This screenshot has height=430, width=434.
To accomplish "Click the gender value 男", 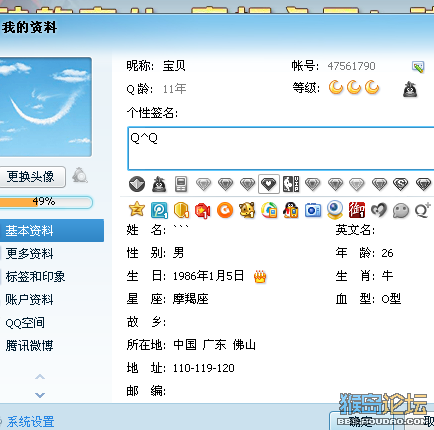I will point(178,253).
